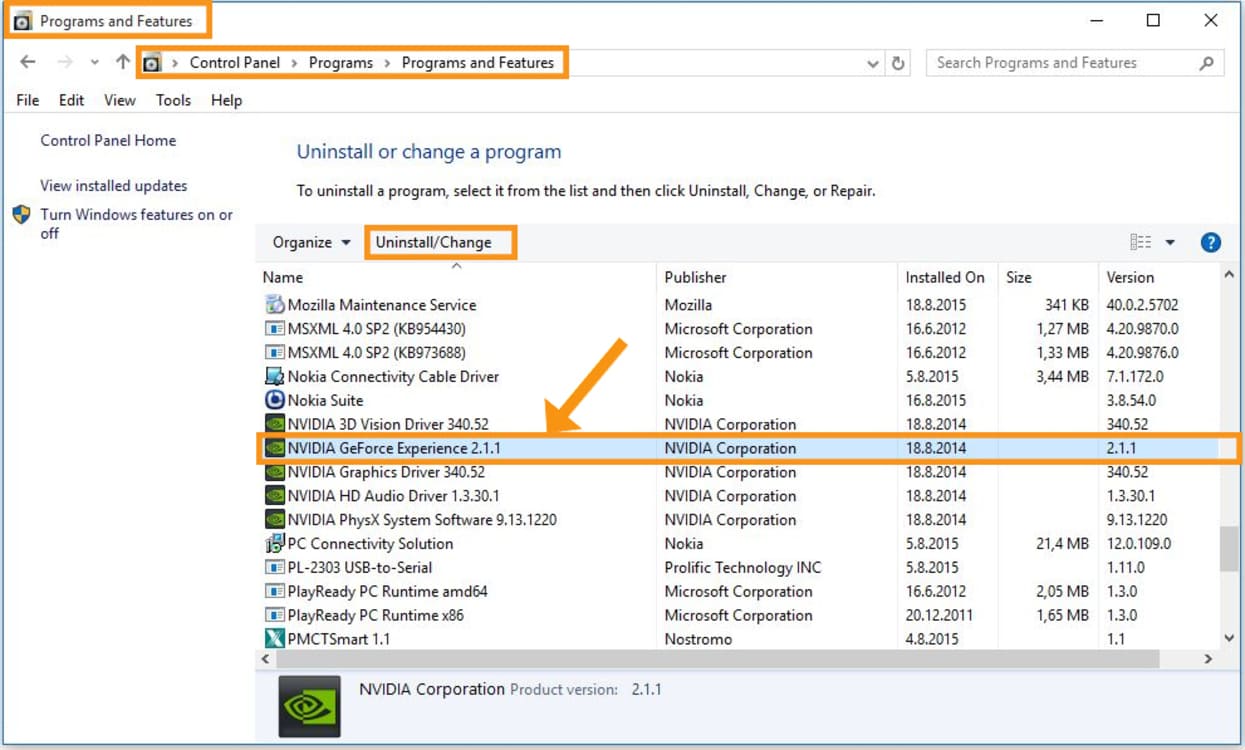
Task: Open the Organize dropdown
Action: (312, 242)
